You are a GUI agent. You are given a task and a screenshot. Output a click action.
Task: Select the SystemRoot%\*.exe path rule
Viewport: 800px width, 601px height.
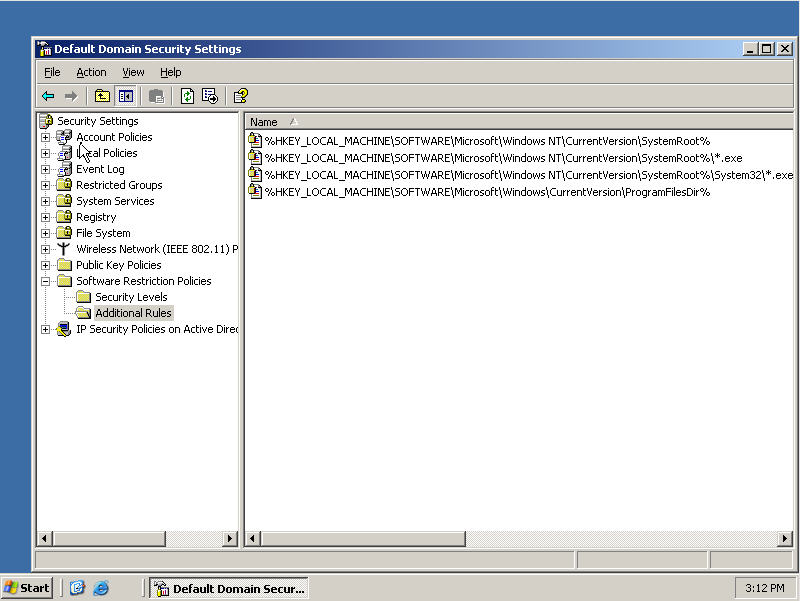click(503, 158)
